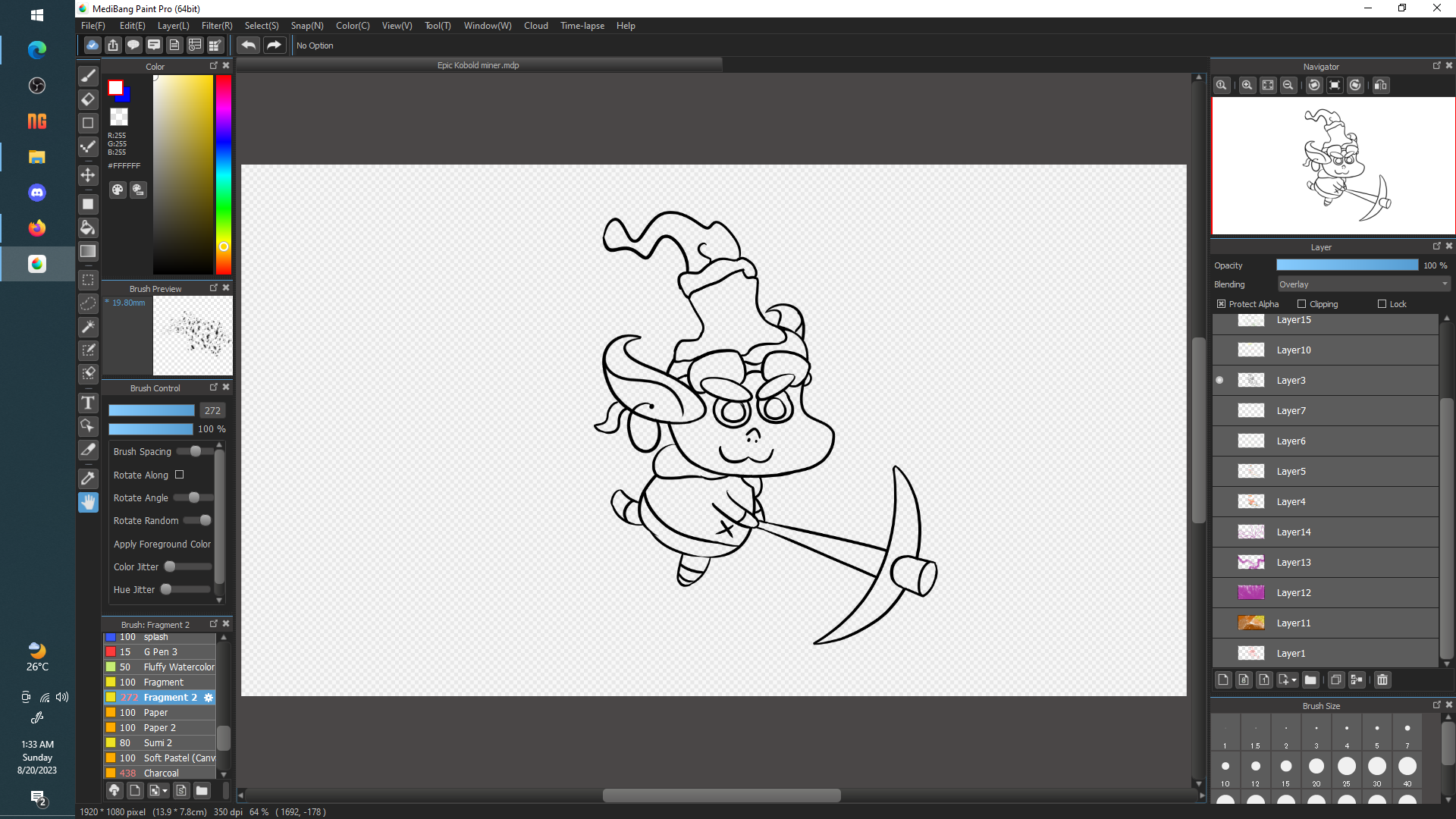
Task: Select the Fluffy Watercolor brush
Action: (x=160, y=667)
